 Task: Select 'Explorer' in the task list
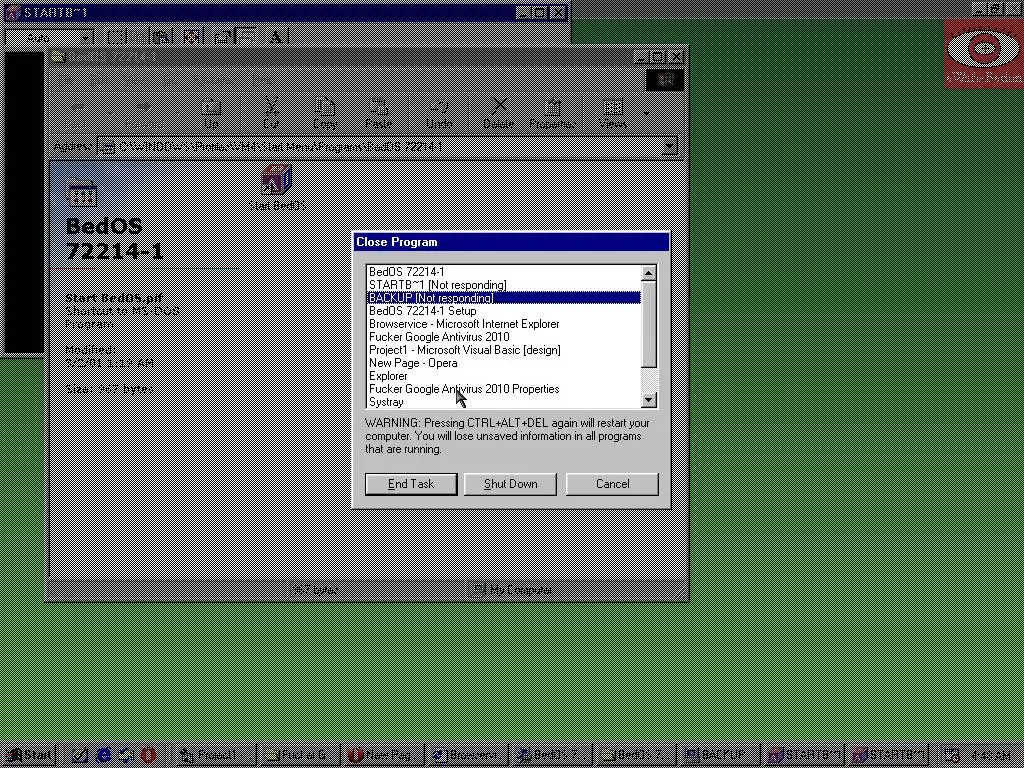504,376
